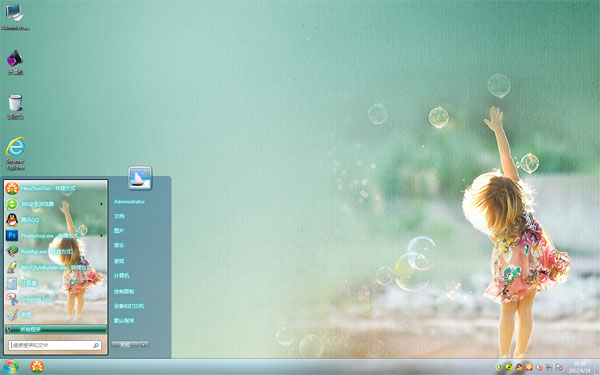
Task: Open the purple-heart desktop shortcut icon
Action: tap(15, 62)
